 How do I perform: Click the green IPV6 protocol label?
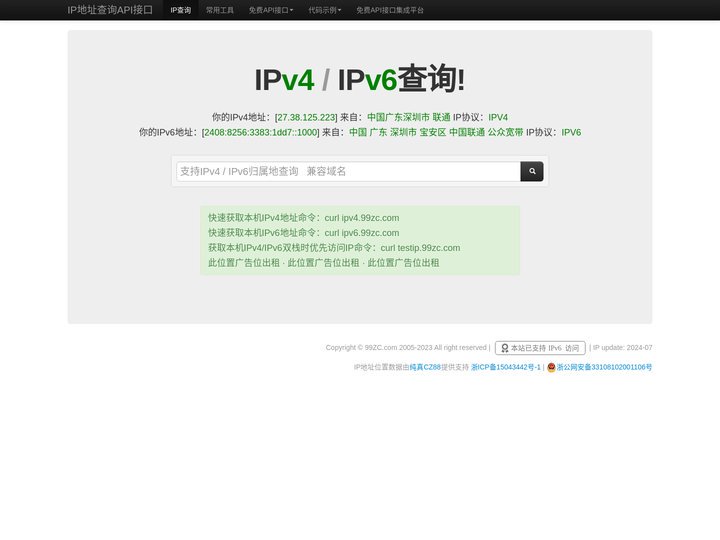pyautogui.click(x=571, y=132)
